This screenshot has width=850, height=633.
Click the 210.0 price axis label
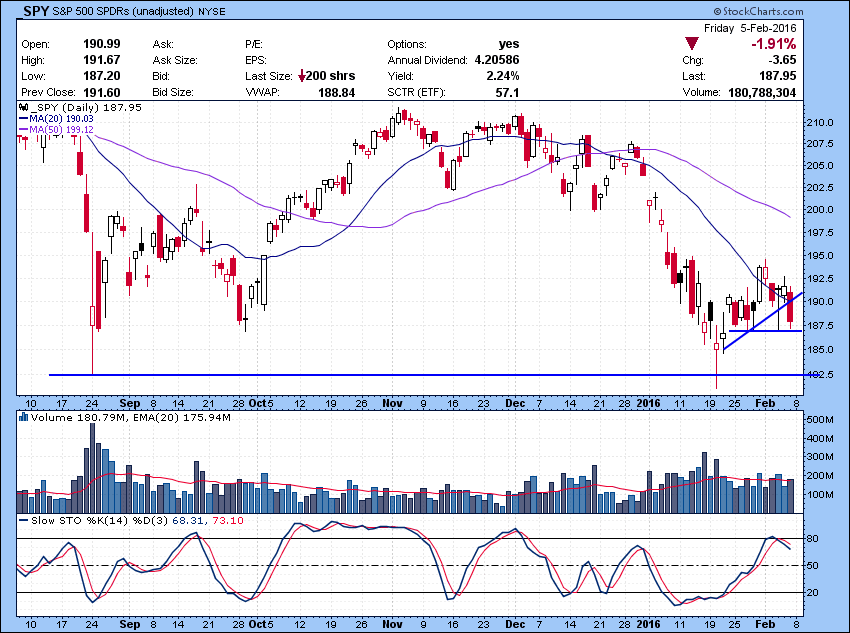[x=821, y=122]
